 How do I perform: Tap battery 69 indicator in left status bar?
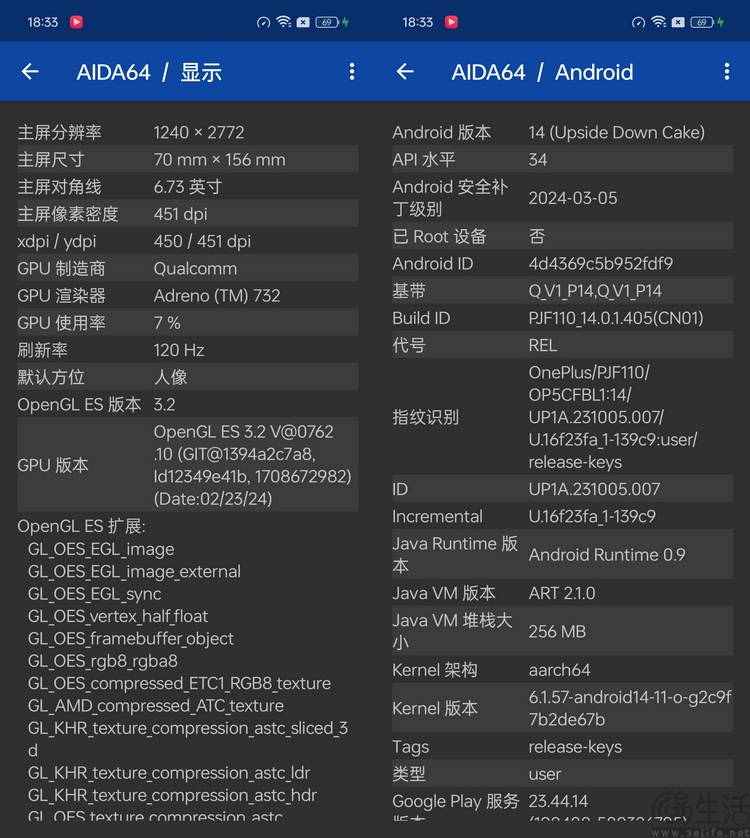point(328,22)
